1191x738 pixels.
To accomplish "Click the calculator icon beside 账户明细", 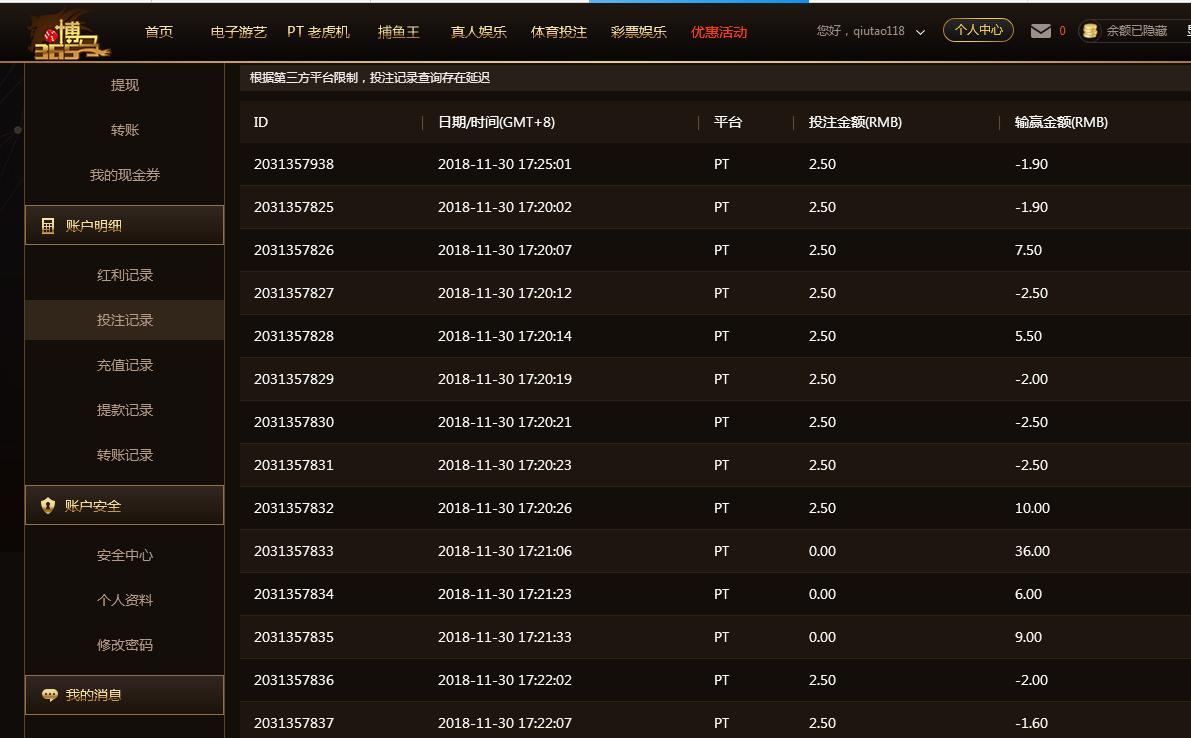I will (48, 226).
